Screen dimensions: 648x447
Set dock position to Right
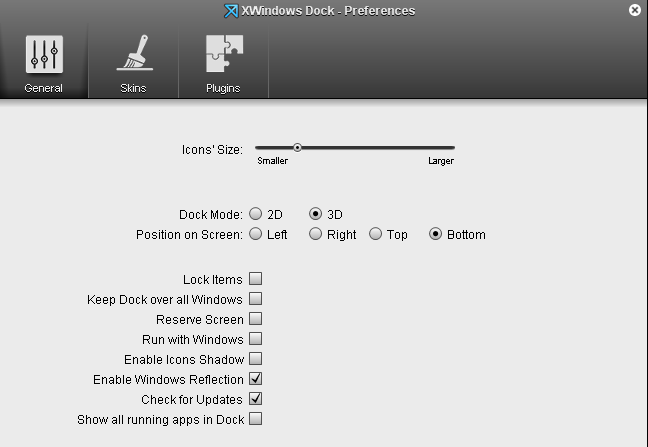316,235
